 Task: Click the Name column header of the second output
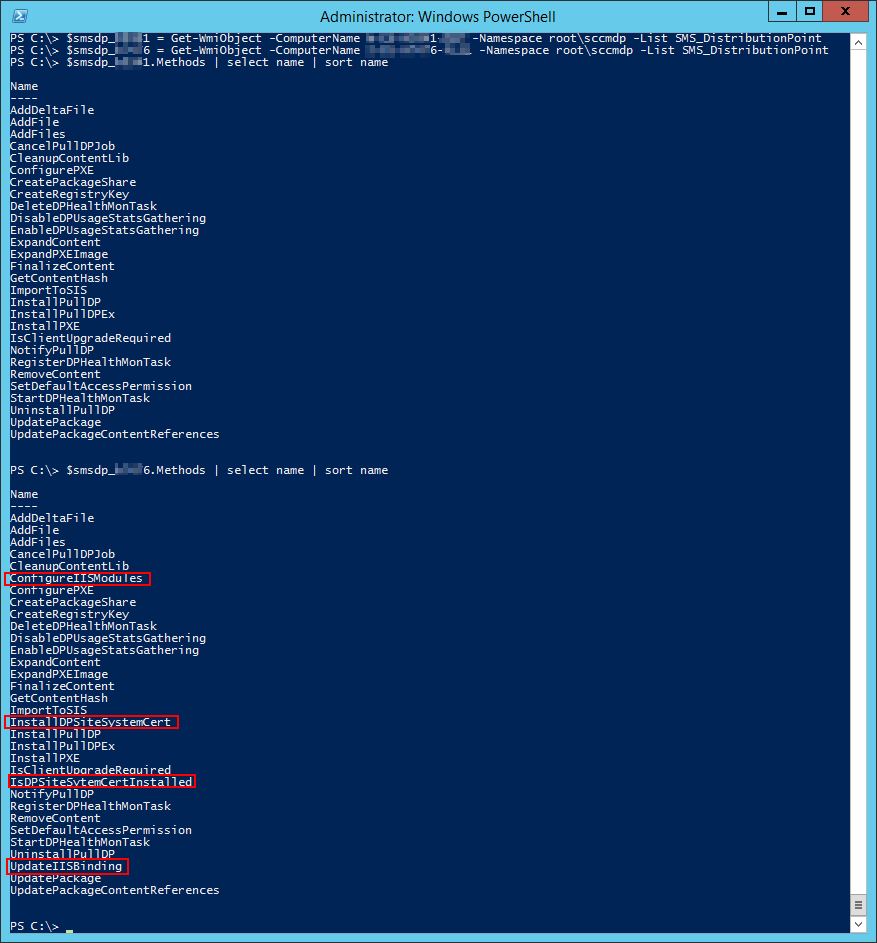(24, 493)
